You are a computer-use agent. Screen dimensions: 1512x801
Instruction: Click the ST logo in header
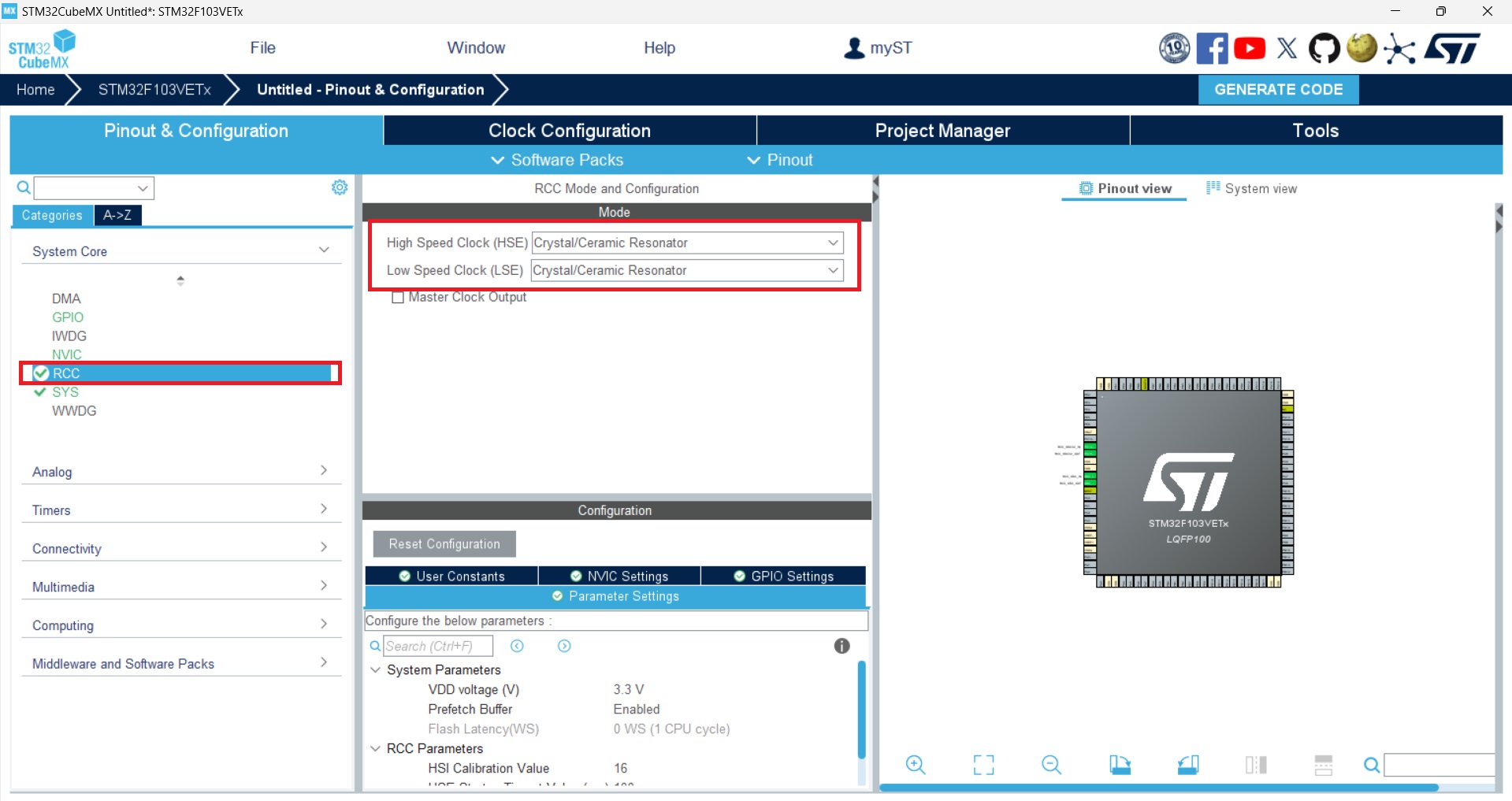click(x=1451, y=48)
